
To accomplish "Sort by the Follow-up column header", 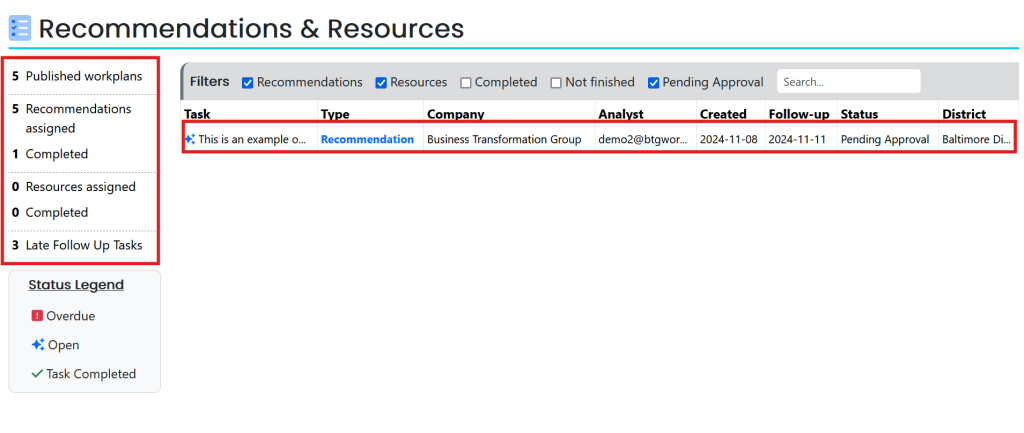I will coord(798,115).
